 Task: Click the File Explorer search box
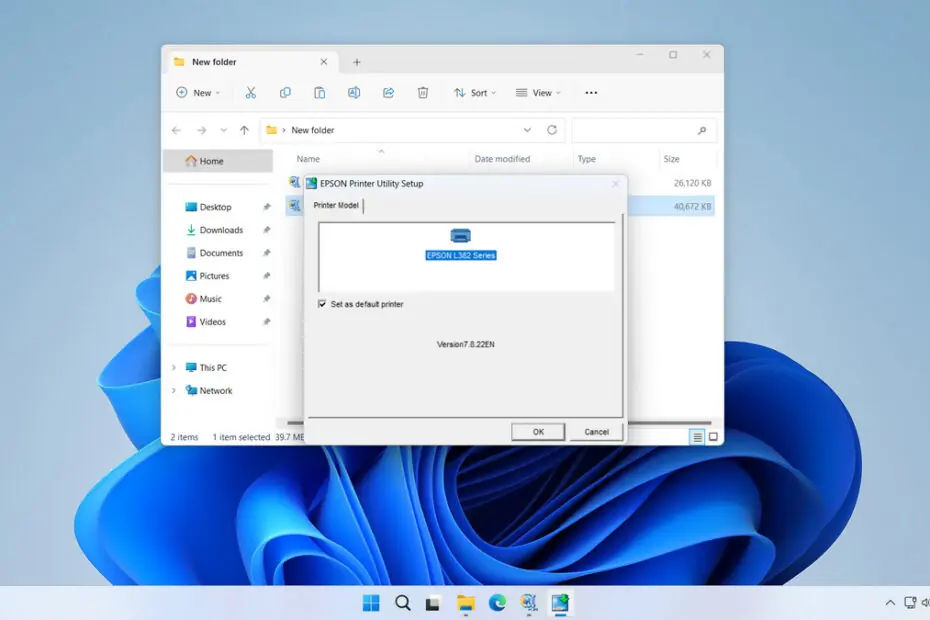click(x=644, y=131)
